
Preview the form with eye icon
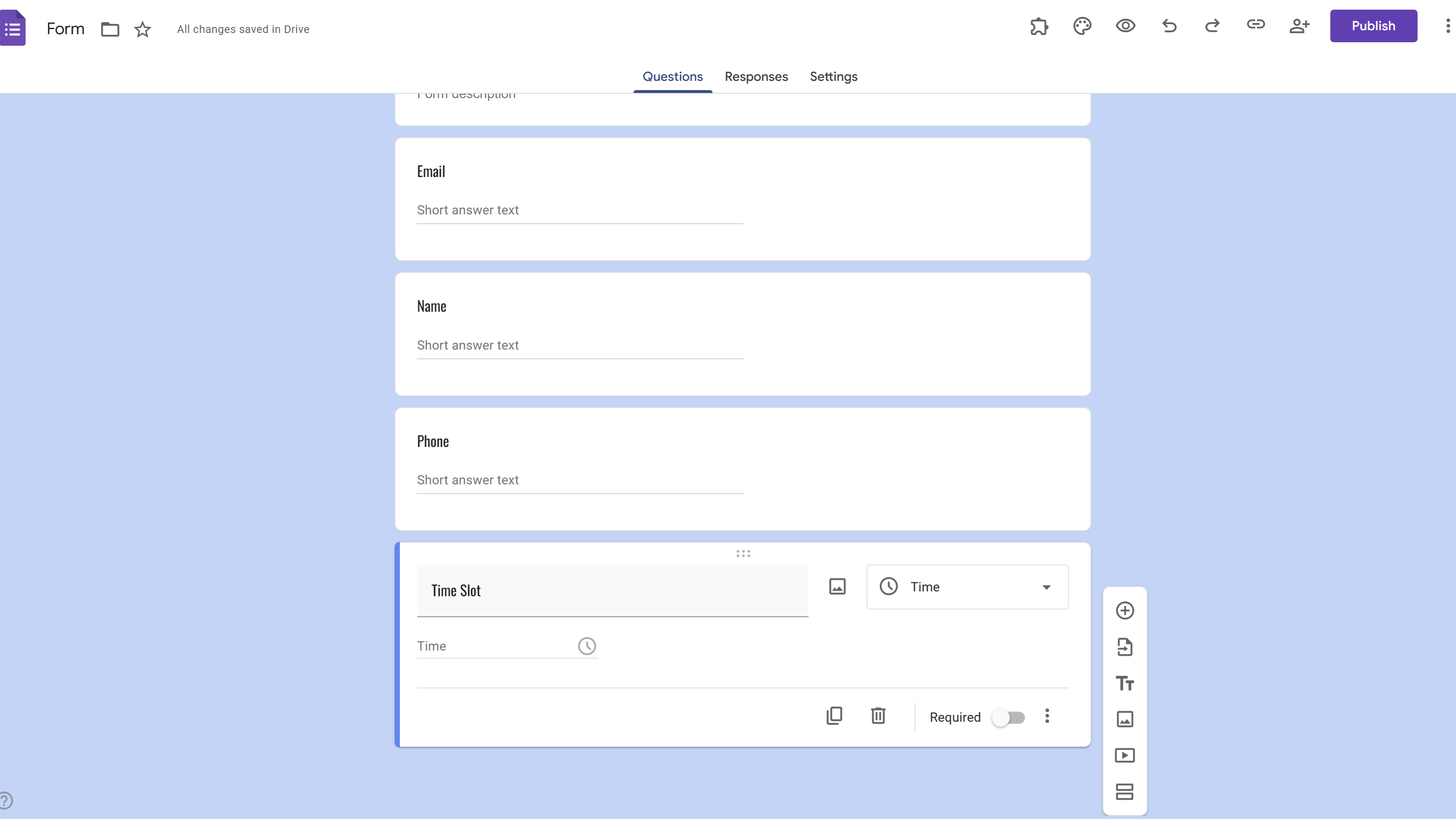coord(1125,26)
